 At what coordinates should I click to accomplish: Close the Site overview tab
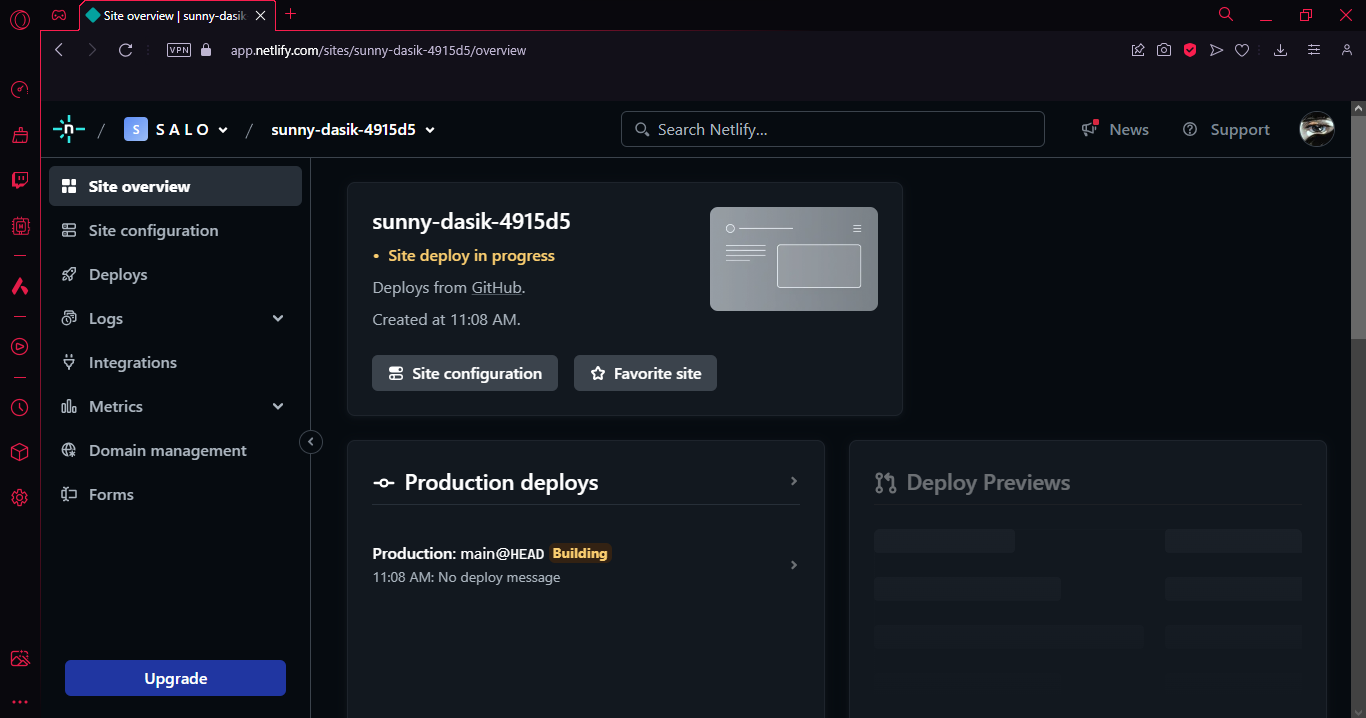click(x=261, y=15)
